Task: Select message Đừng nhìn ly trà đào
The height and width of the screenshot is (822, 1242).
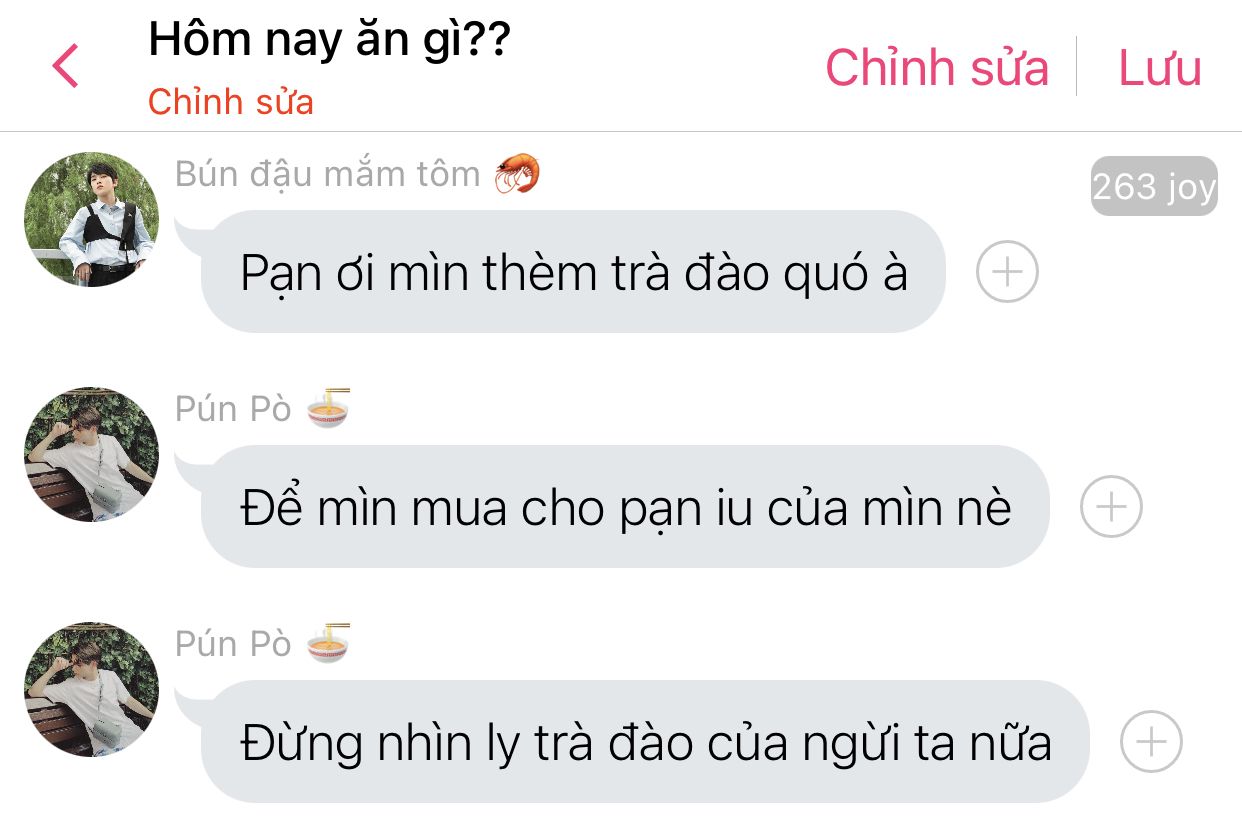Action: [645, 742]
